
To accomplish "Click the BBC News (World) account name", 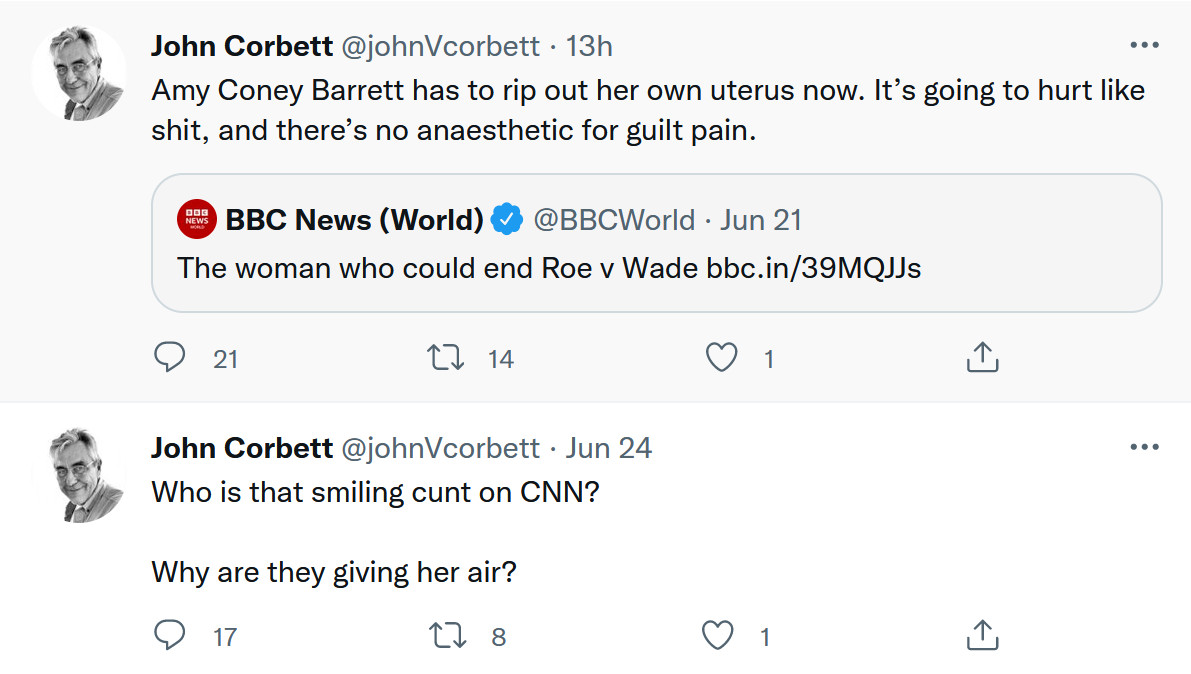I will 354,220.
